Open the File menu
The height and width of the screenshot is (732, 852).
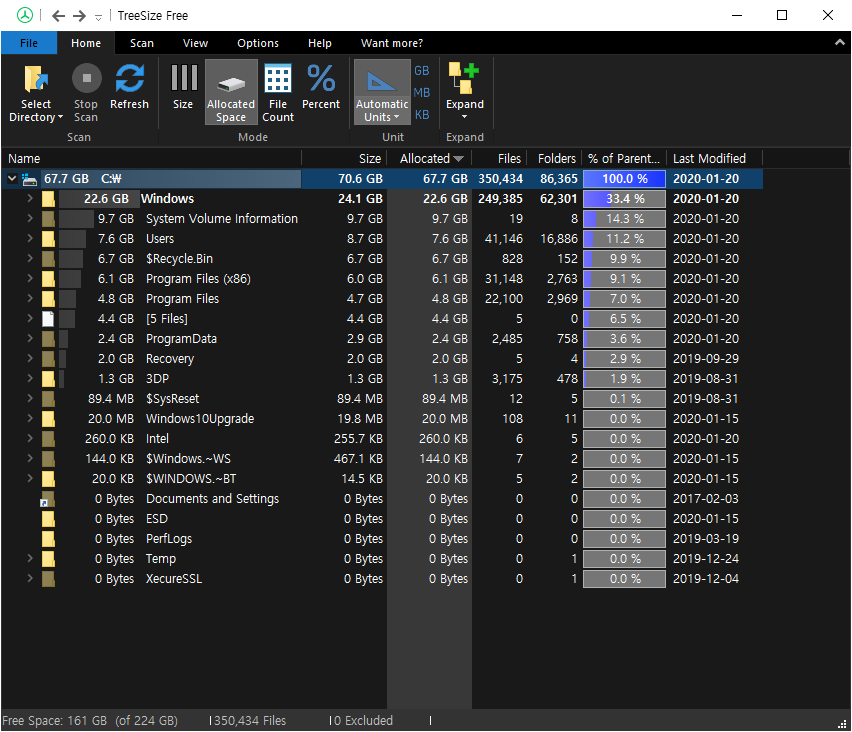(x=29, y=43)
